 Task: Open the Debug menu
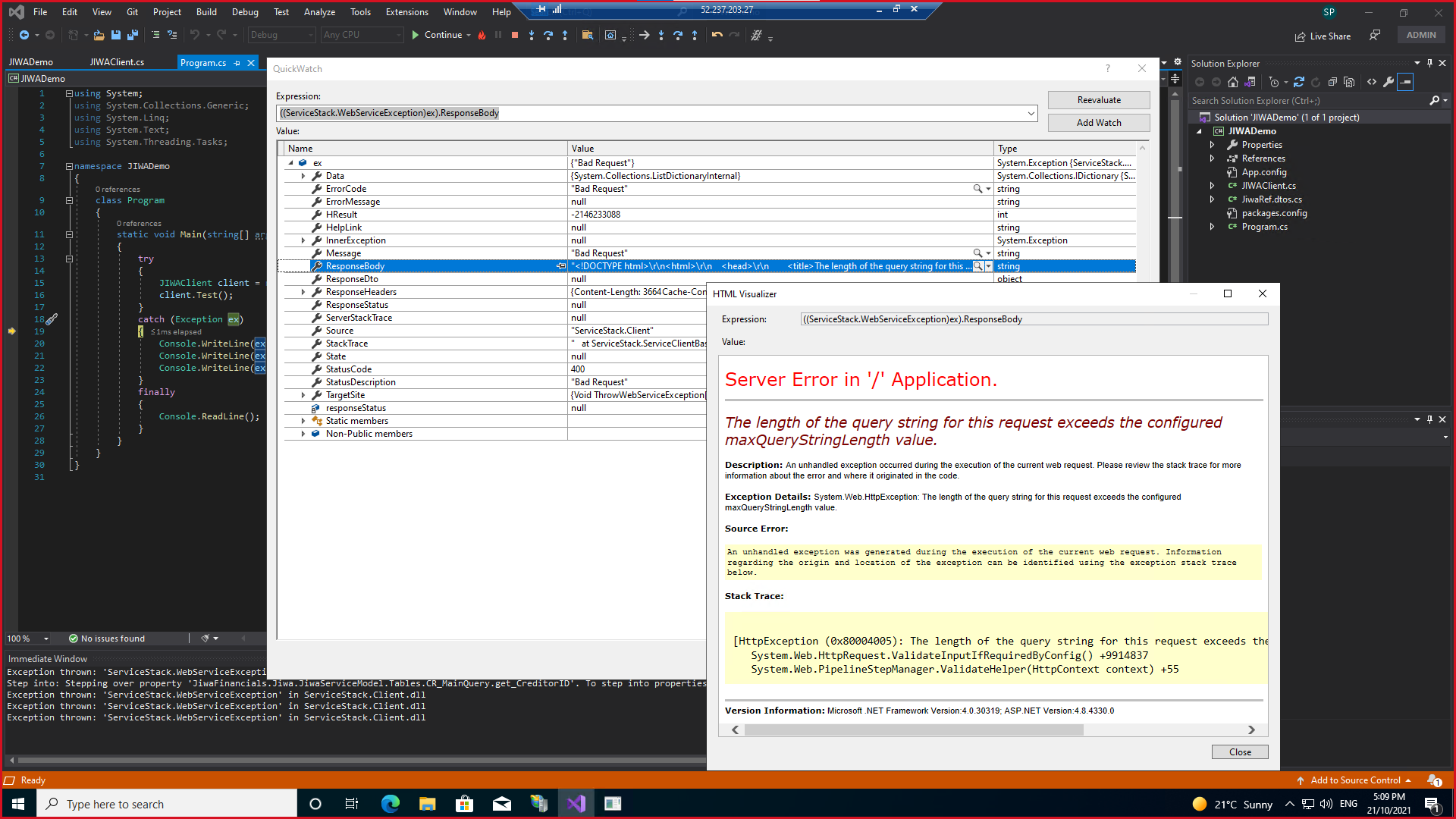coord(244,11)
